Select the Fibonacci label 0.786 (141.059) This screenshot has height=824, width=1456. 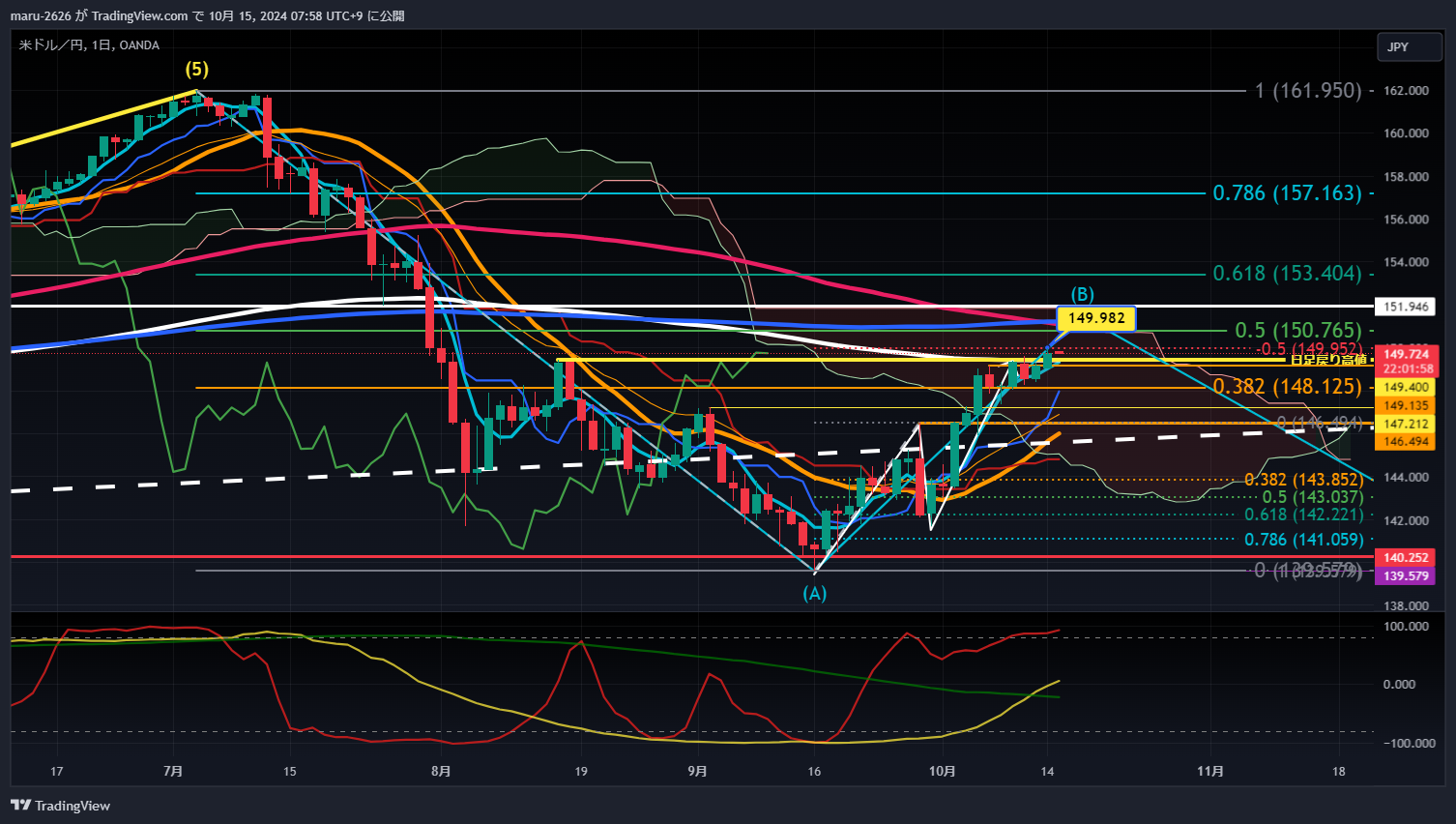pos(1303,540)
